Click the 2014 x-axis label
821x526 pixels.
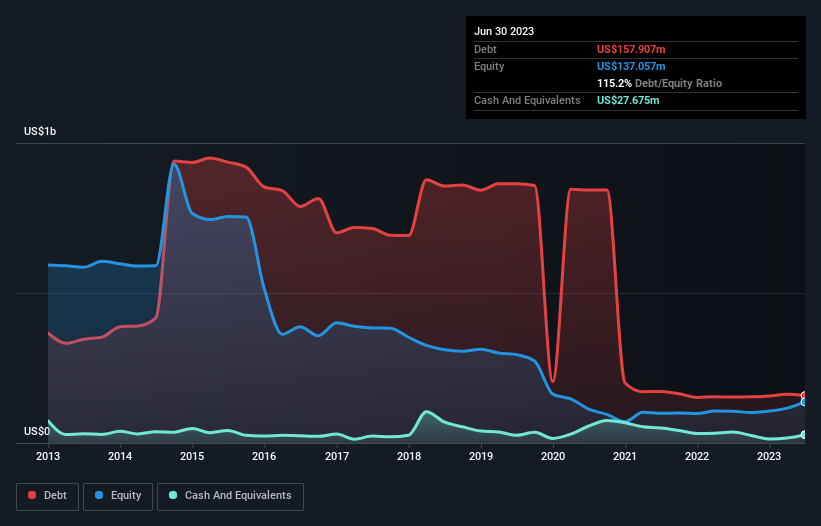tap(120, 456)
